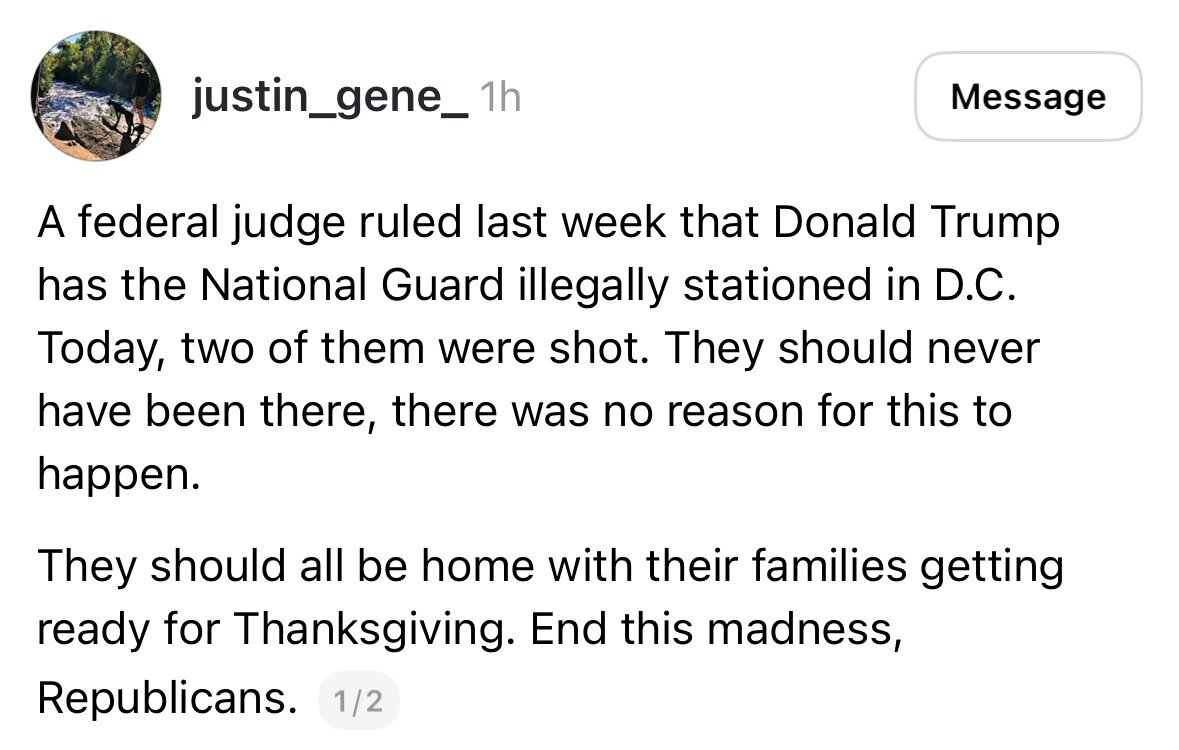Click the word "happen." ending first paragraph
The height and width of the screenshot is (750, 1179).
[x=113, y=473]
